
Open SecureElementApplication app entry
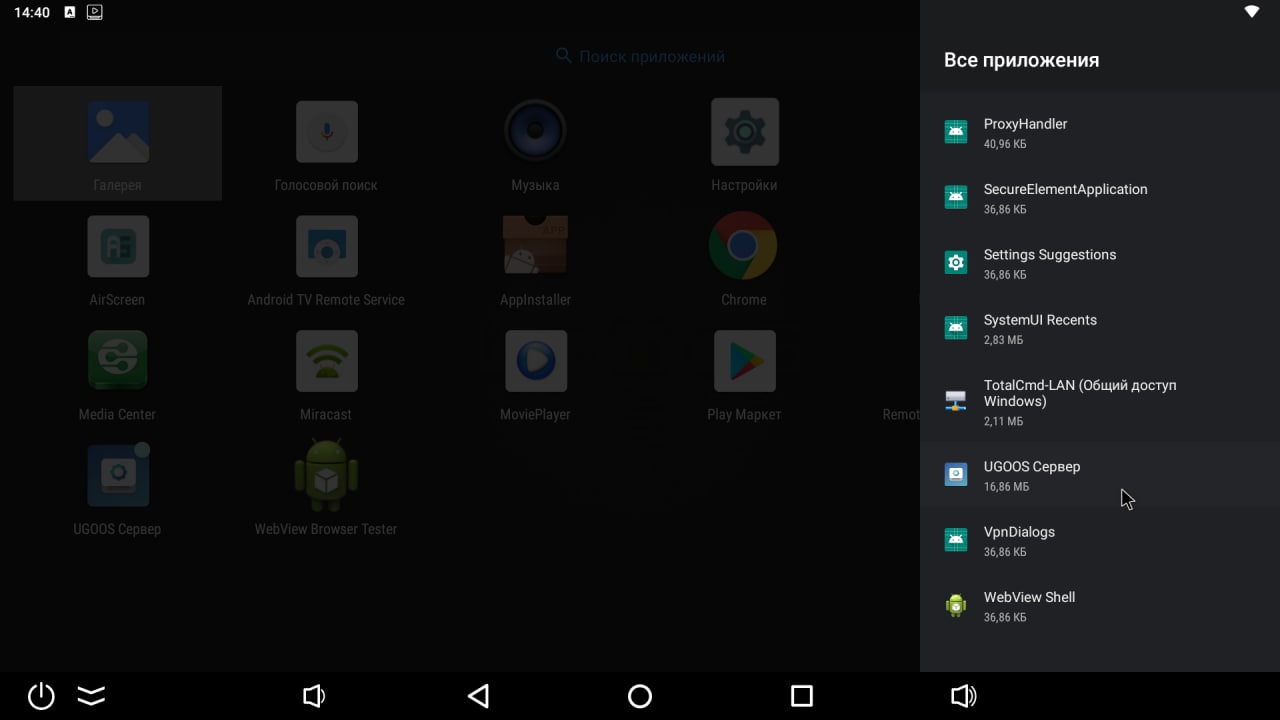point(1100,198)
